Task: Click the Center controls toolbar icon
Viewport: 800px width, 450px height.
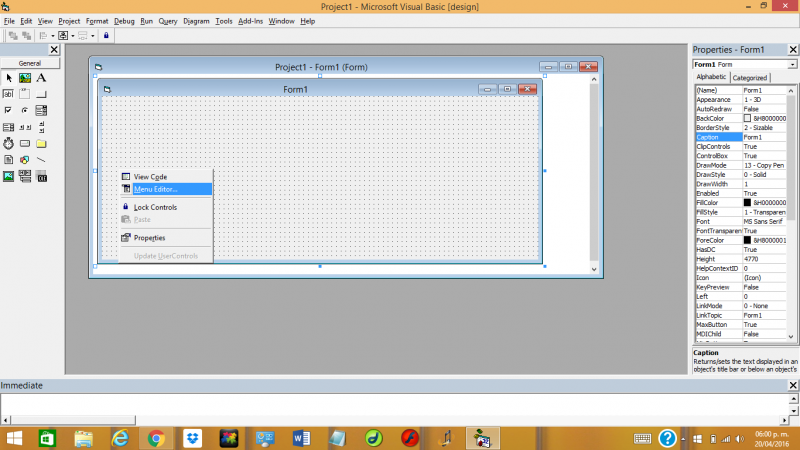Action: coord(63,36)
